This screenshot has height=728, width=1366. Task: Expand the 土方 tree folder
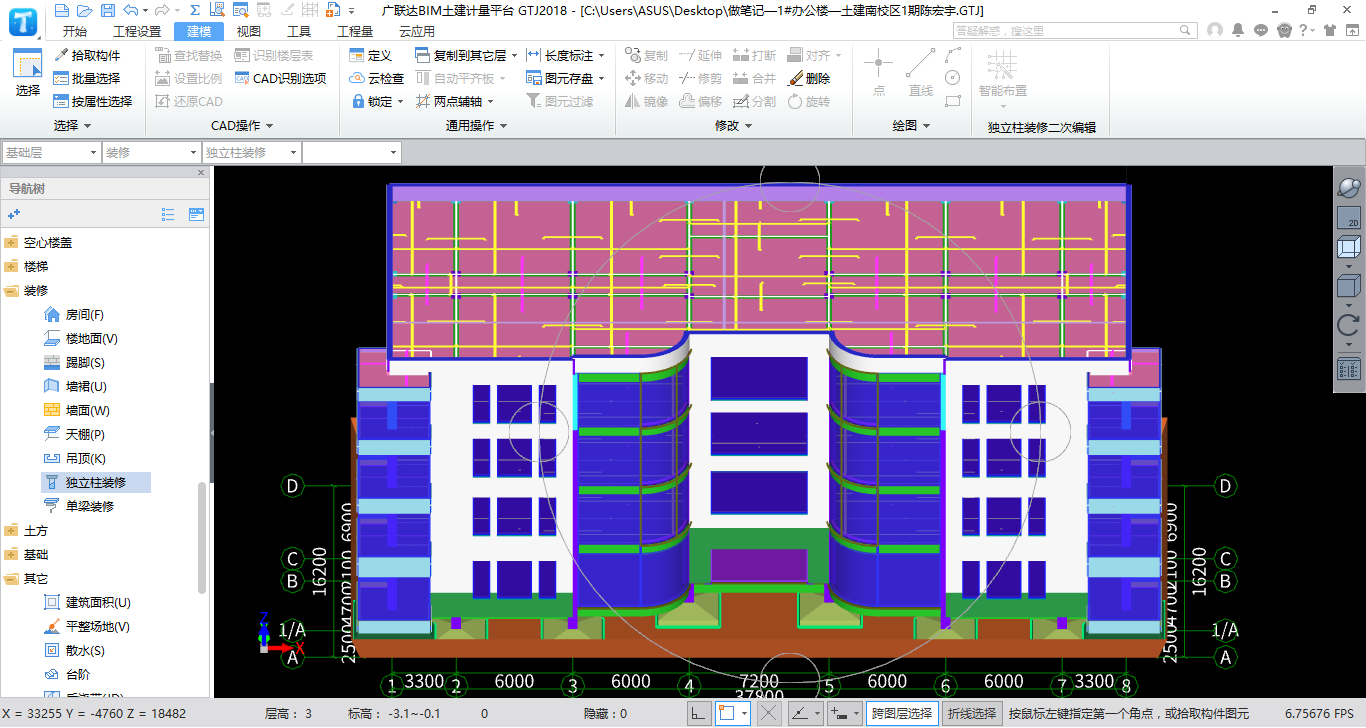pyautogui.click(x=11, y=530)
